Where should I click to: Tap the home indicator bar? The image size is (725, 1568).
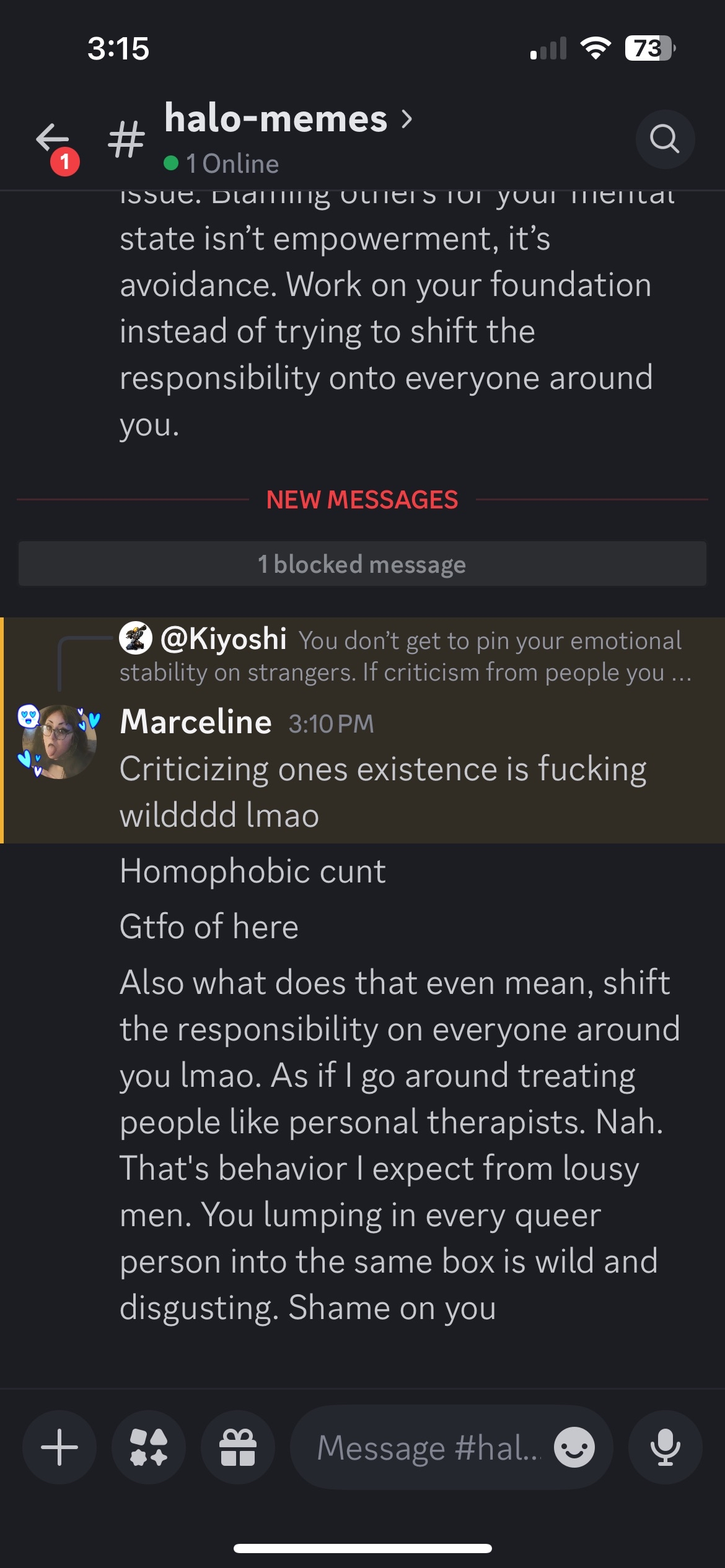coord(362,1548)
